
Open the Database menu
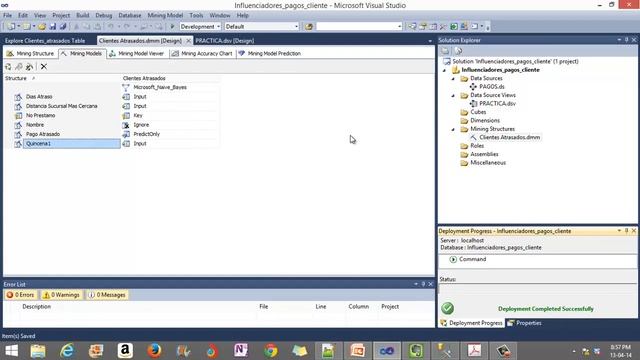click(x=130, y=16)
